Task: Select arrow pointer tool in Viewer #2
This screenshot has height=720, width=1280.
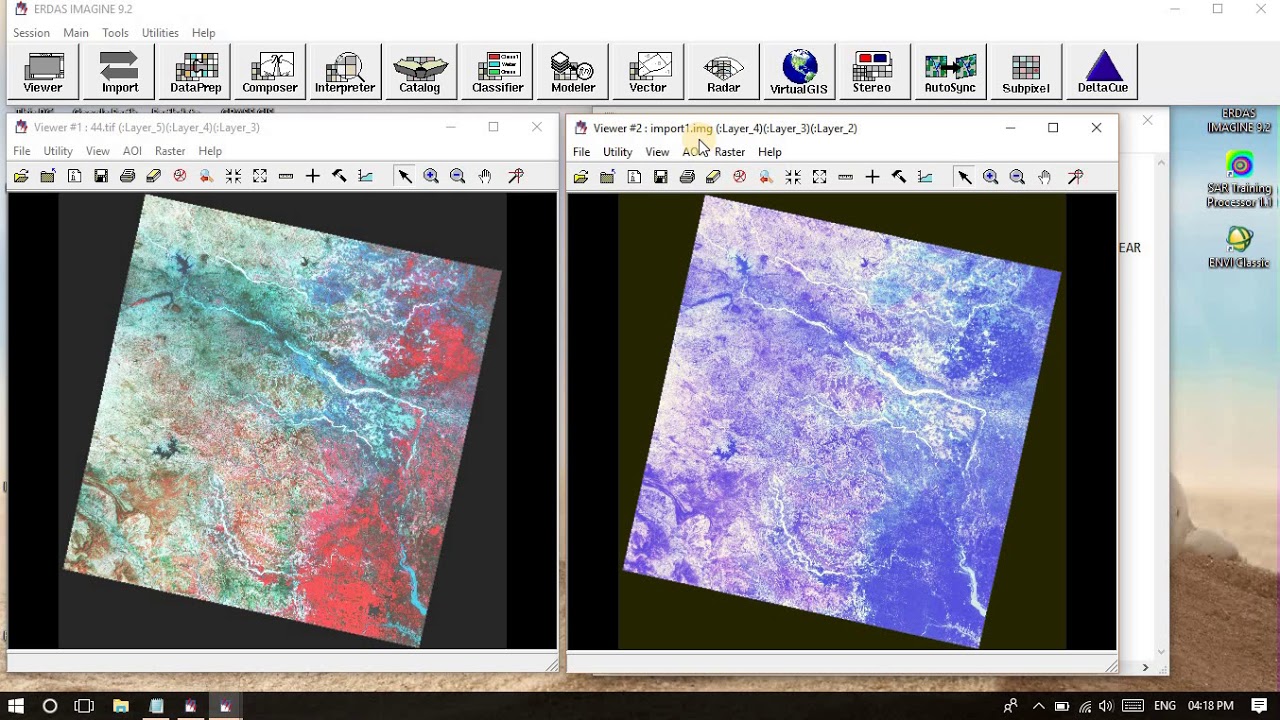Action: (965, 177)
